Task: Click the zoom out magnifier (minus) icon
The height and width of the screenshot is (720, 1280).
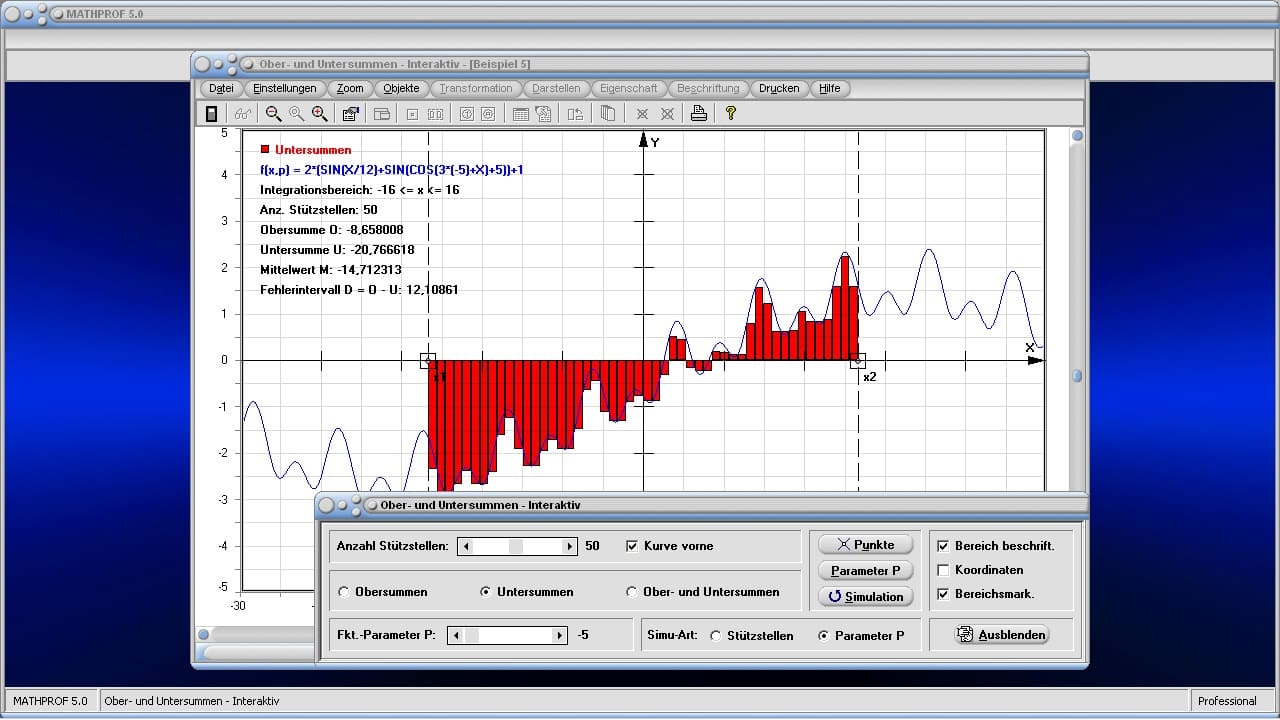Action: 273,114
